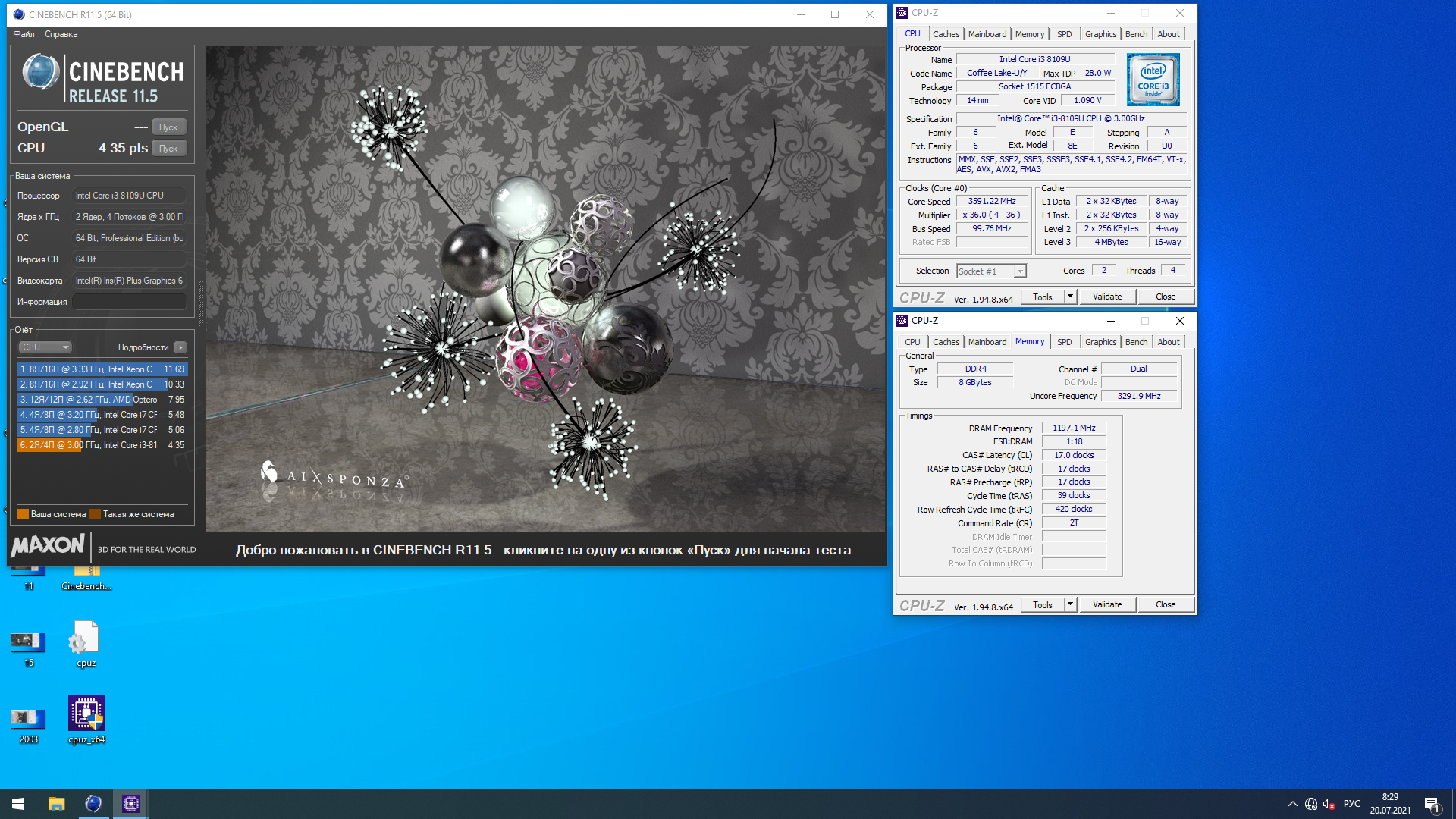The width and height of the screenshot is (1456, 819).
Task: Open the Справка menu in Cinebench
Action: coord(61,34)
